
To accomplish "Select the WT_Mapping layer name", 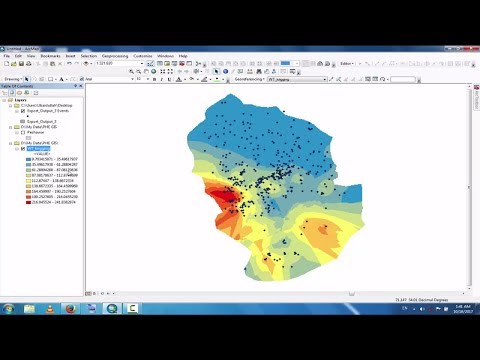I will [x=39, y=149].
